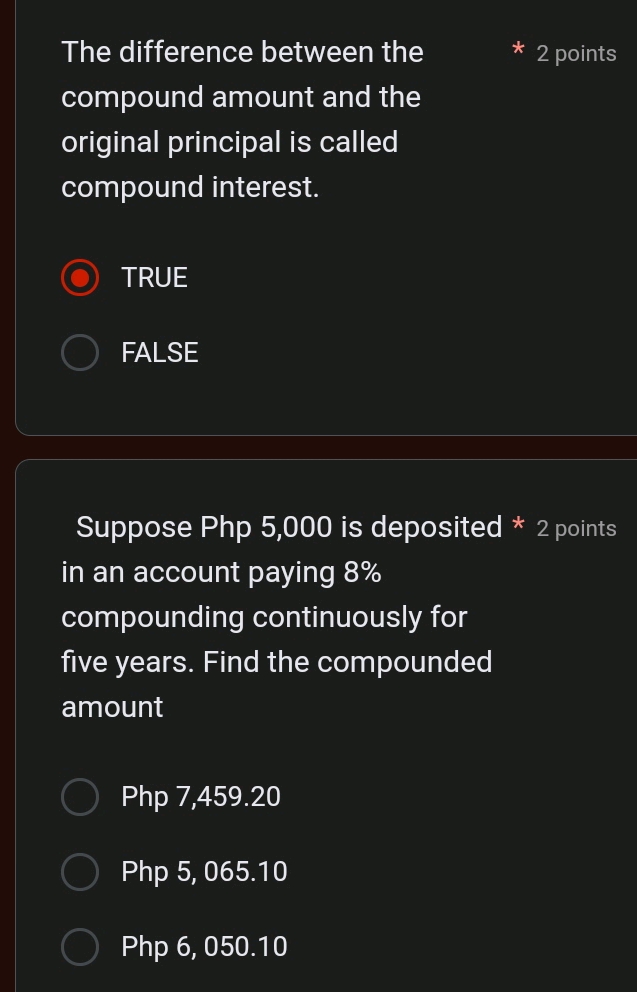Image resolution: width=637 pixels, height=992 pixels.
Task: Click the required asterisk on the first question
Action: coord(517,50)
